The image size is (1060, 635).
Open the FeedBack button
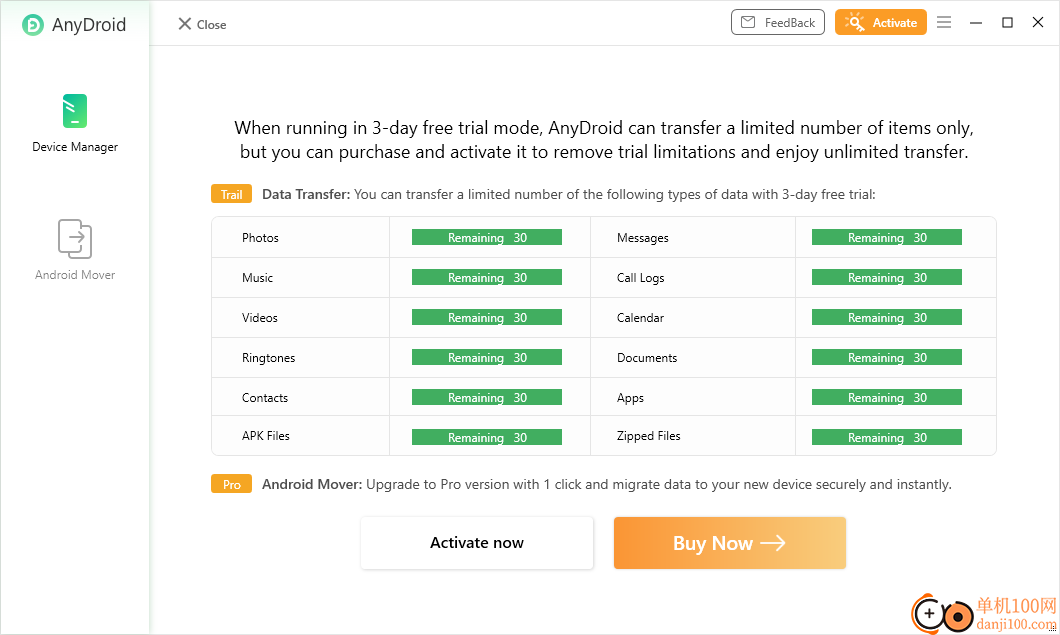pos(777,22)
